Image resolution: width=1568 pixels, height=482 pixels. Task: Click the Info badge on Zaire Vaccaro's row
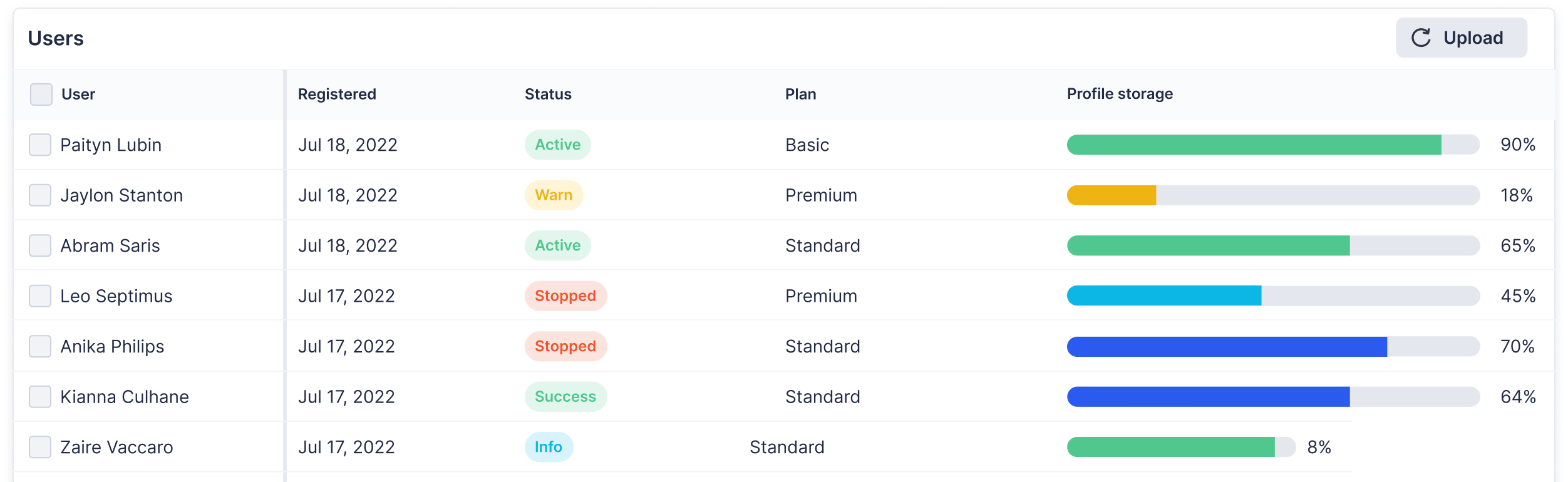pos(549,447)
